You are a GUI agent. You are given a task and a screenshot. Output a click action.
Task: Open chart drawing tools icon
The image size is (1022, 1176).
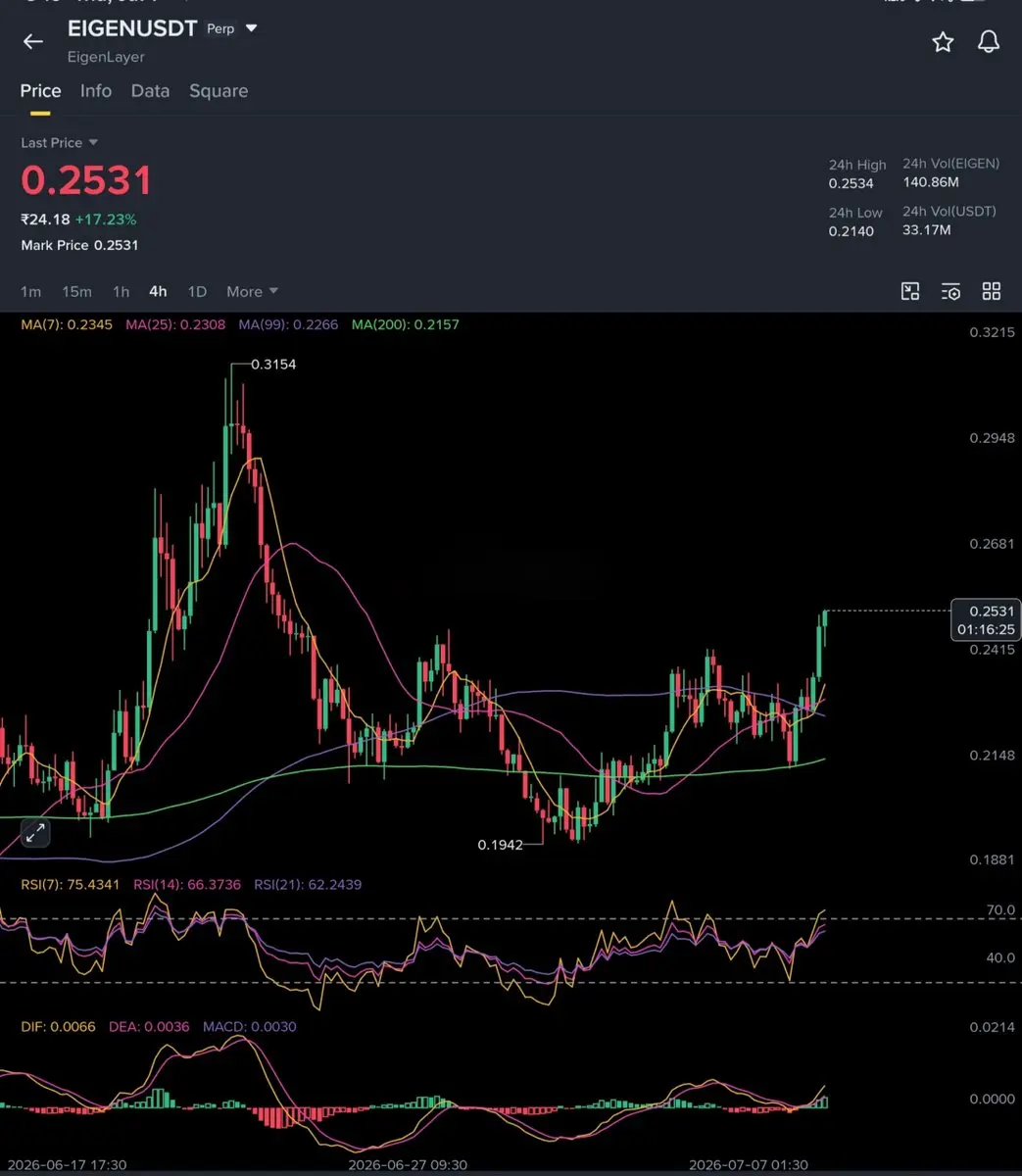point(910,291)
